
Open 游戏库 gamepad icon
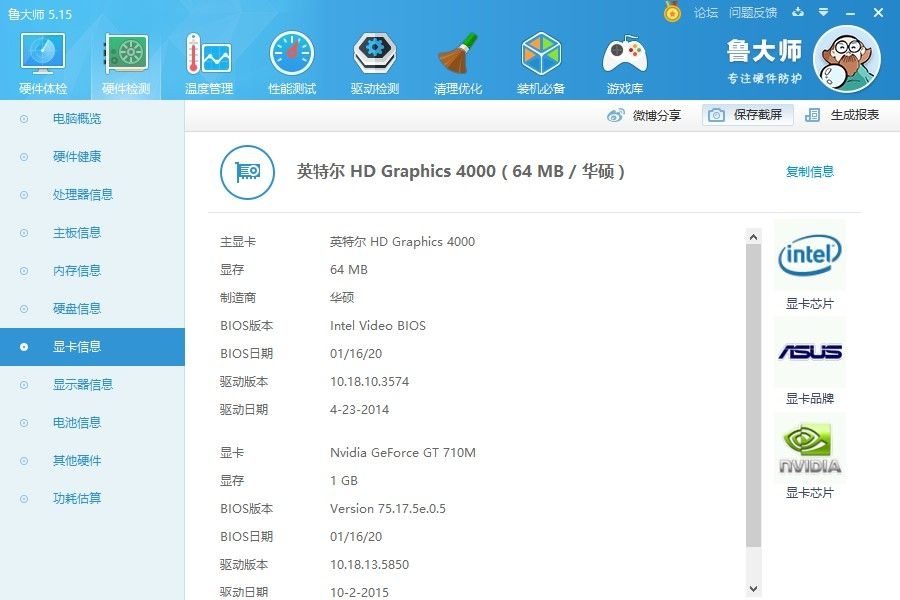[x=624, y=55]
